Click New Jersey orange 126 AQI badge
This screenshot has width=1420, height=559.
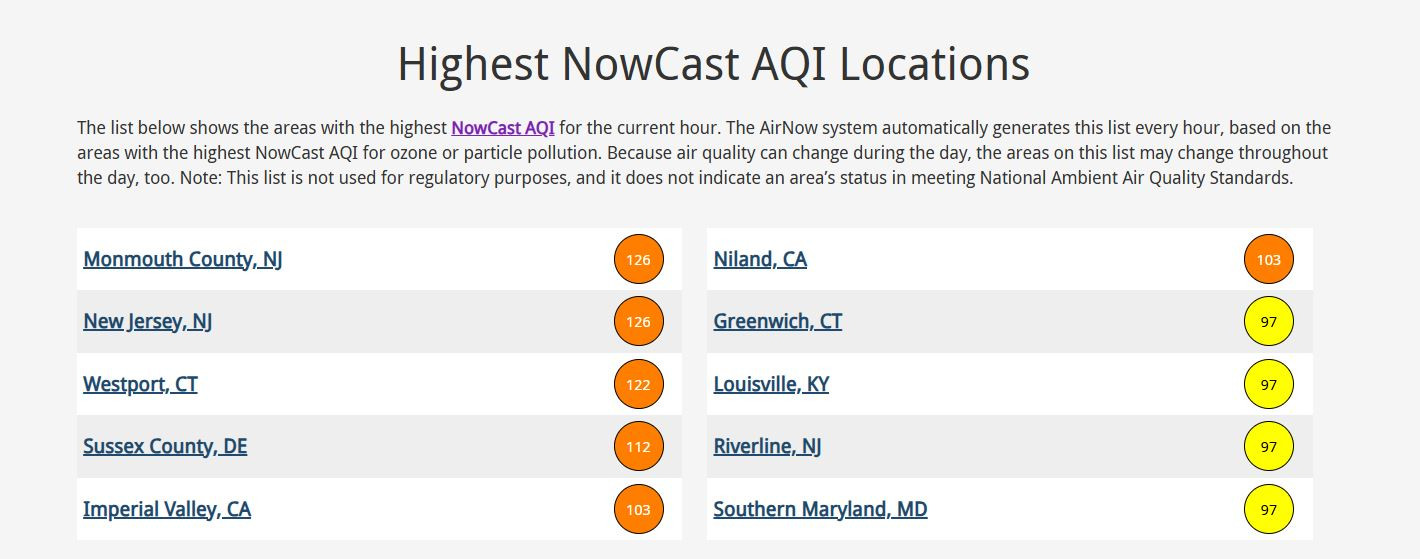[638, 322]
